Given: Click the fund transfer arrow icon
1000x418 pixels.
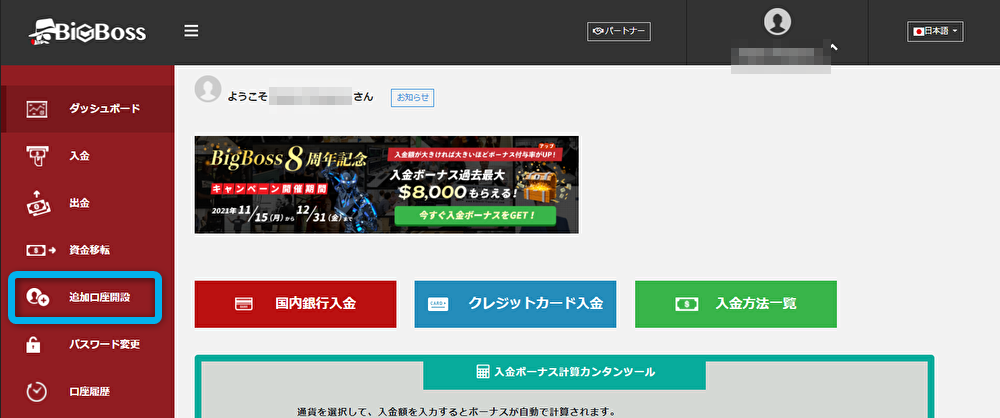Looking at the screenshot, I should point(41,250).
